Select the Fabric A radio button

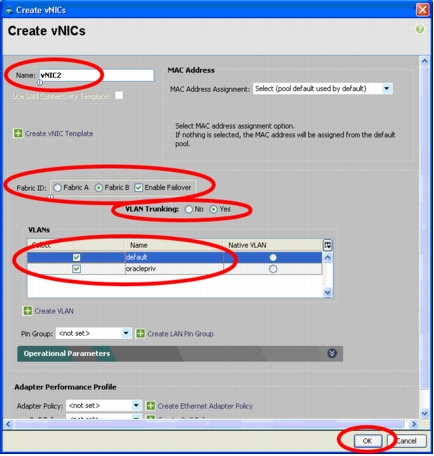[x=58, y=188]
